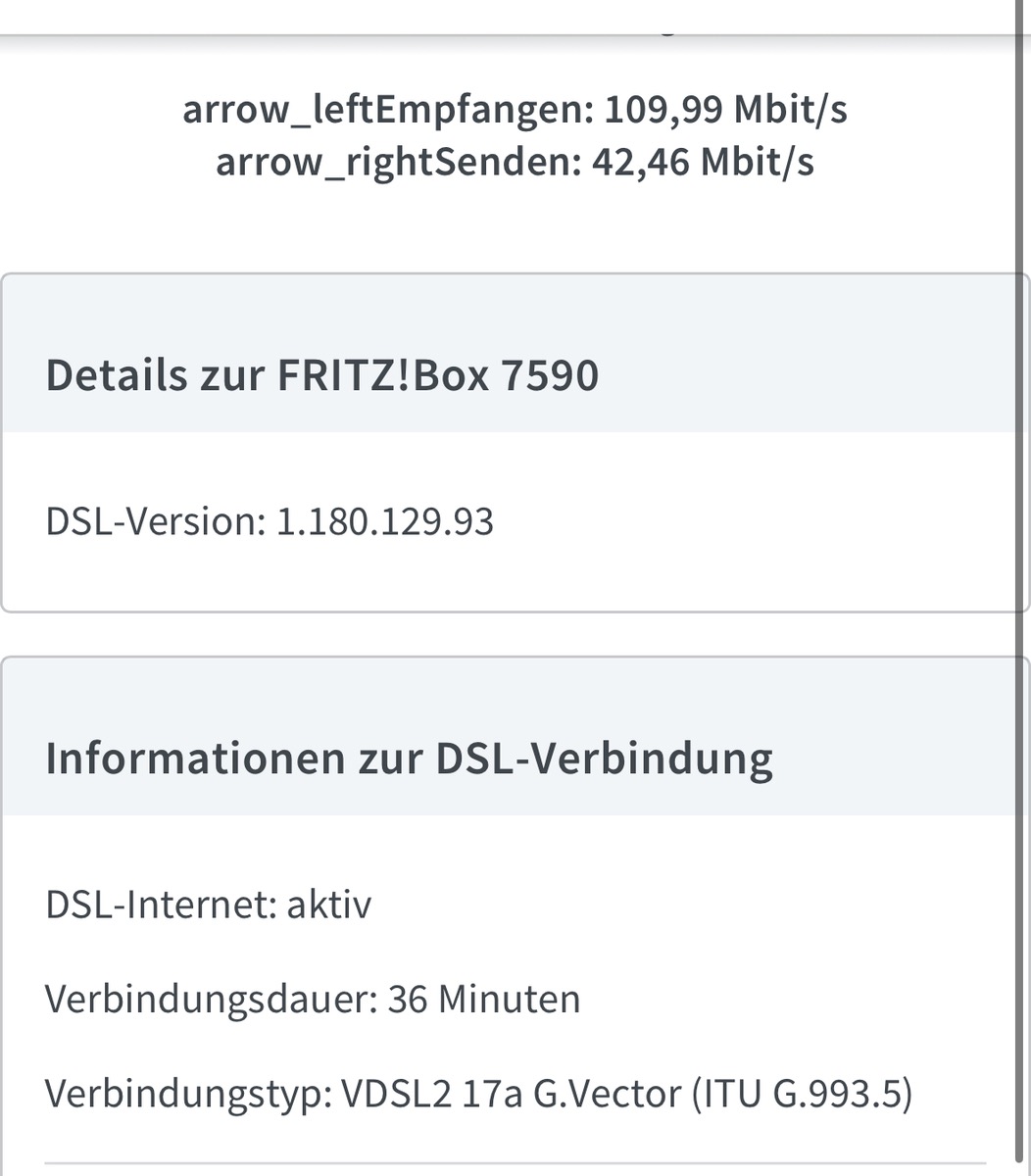Select the version number 1.180.129.93
The height and width of the screenshot is (1176, 1031).
[385, 521]
